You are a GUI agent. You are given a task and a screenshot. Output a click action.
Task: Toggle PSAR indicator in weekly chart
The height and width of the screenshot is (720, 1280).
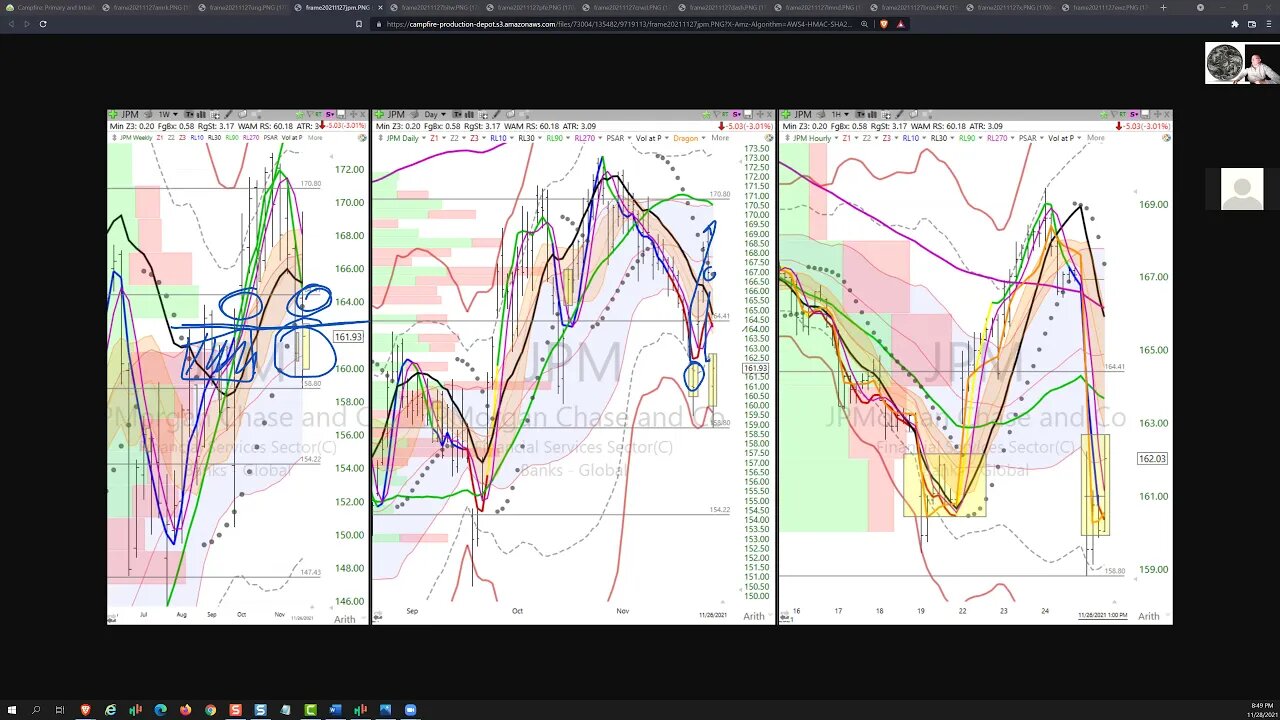pos(271,138)
